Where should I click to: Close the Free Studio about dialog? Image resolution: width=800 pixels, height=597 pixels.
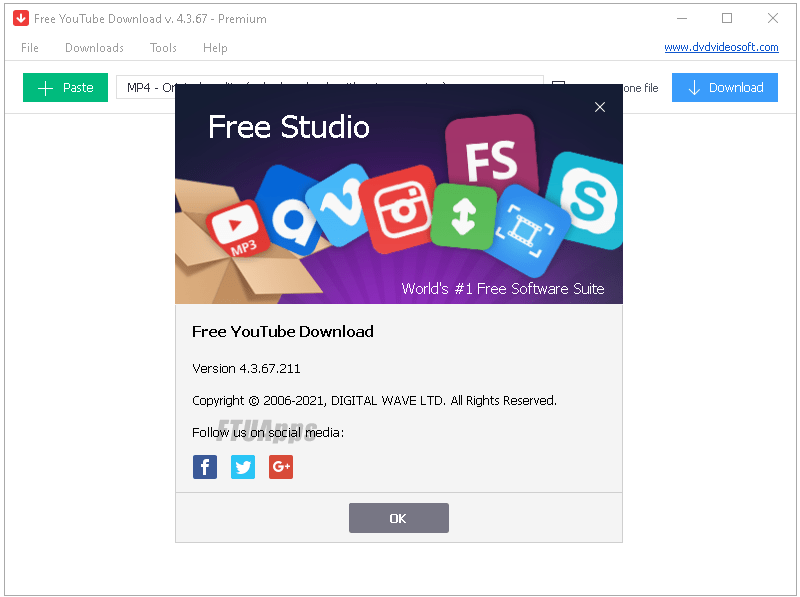tap(600, 107)
